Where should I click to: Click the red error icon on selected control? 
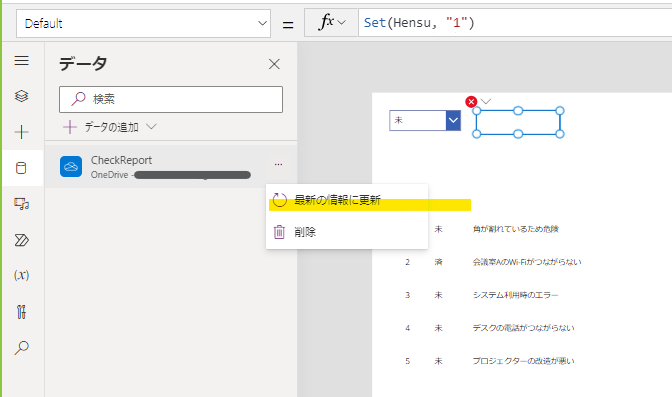click(x=471, y=102)
